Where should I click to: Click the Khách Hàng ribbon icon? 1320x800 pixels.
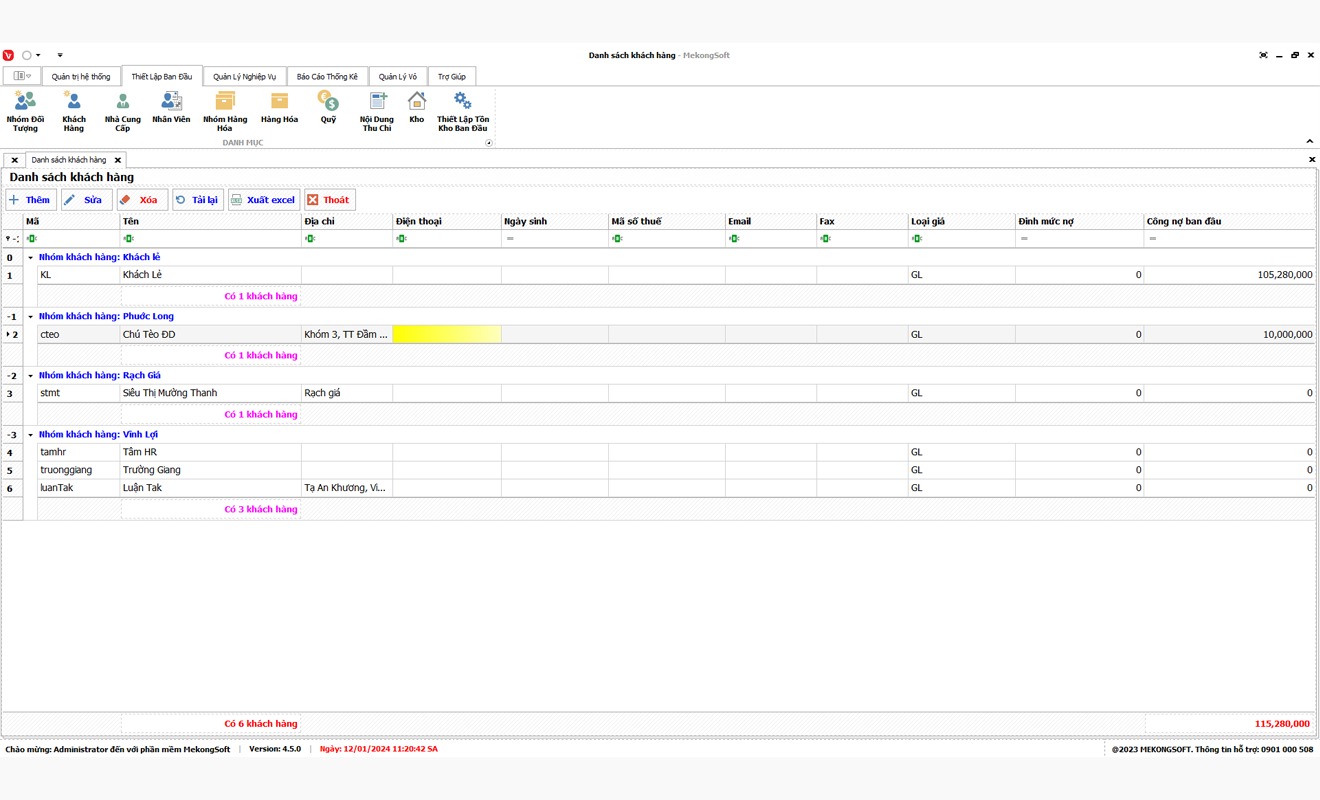74,110
